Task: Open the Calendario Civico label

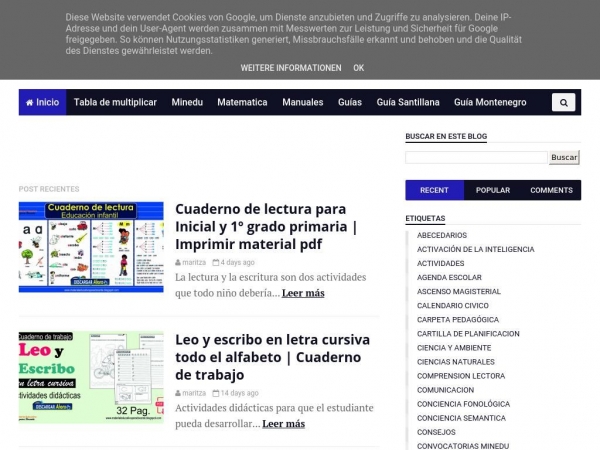Action: [453, 305]
